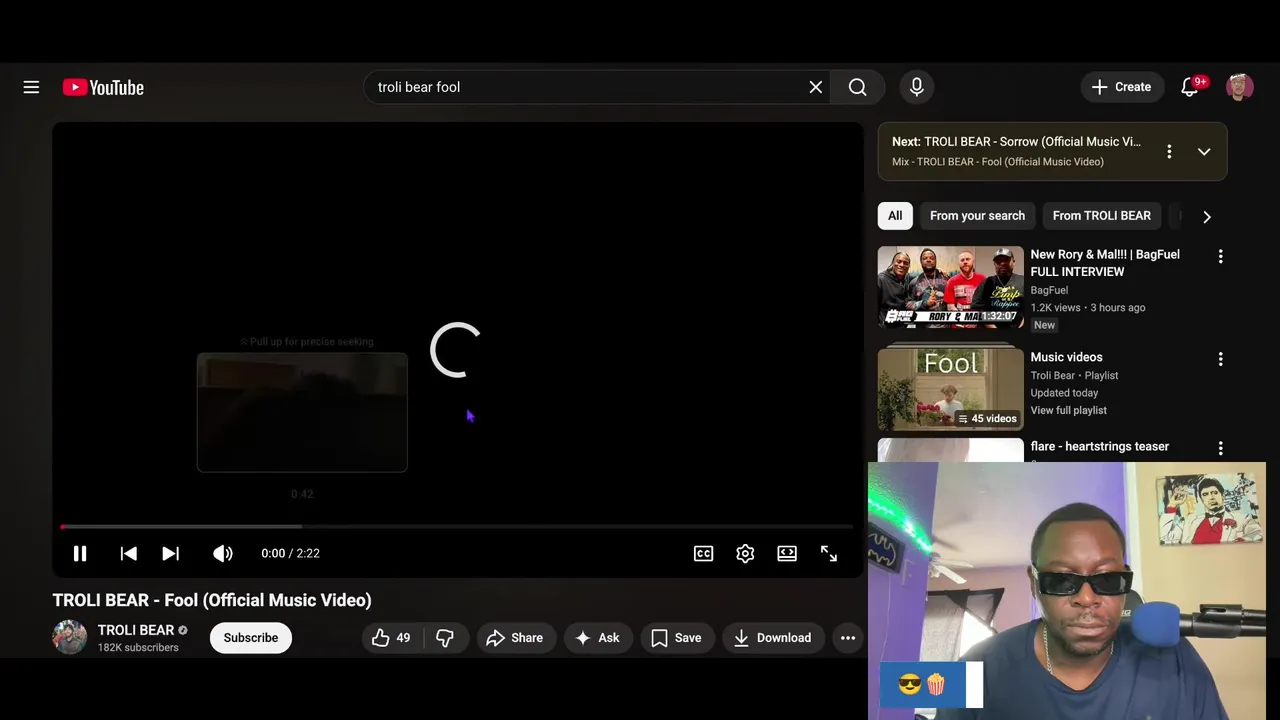
Task: Click the 182K subscribers text
Action: [138, 648]
